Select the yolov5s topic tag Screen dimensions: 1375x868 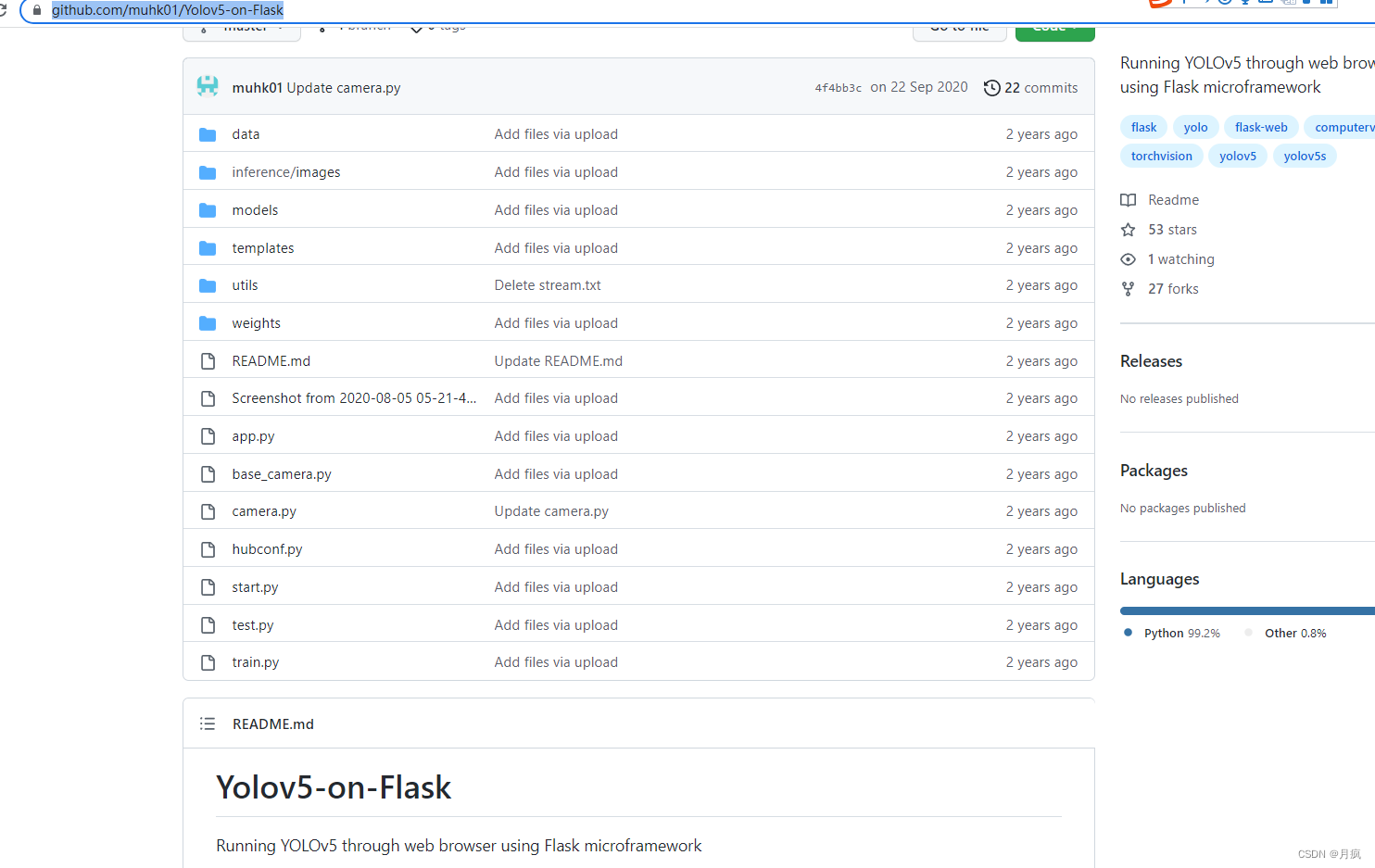1305,156
